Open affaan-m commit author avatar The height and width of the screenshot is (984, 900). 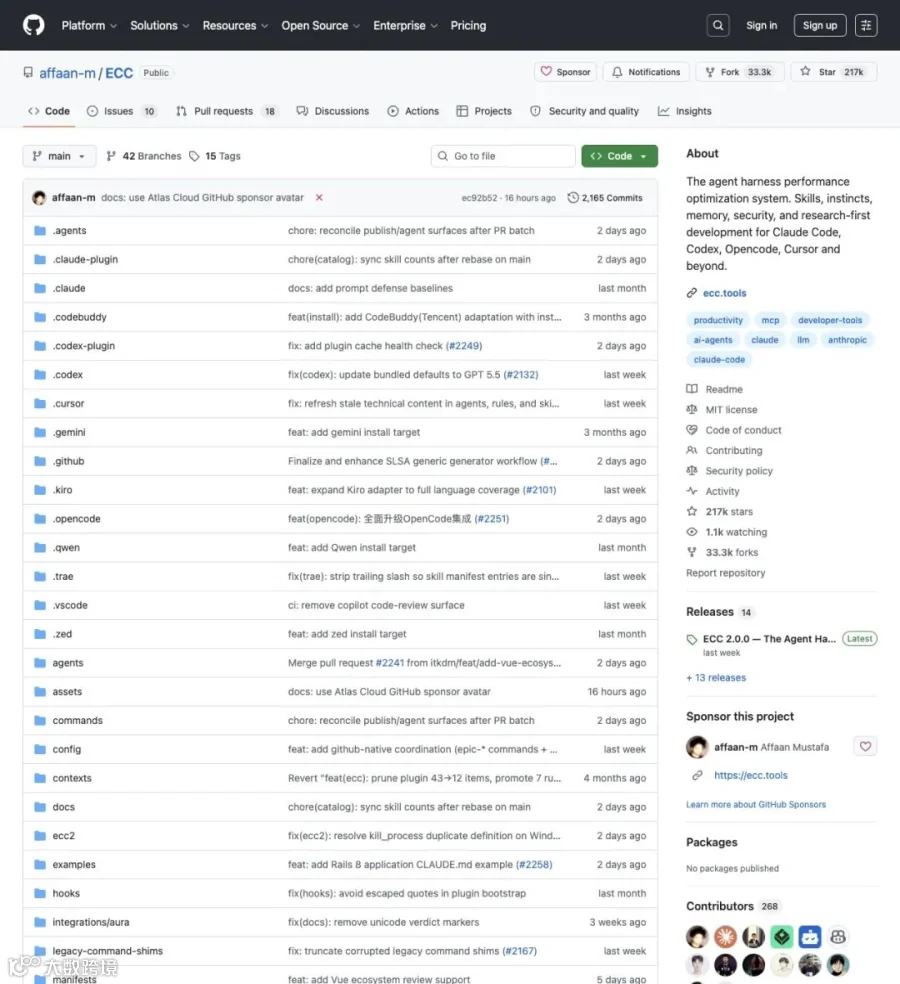coord(39,198)
